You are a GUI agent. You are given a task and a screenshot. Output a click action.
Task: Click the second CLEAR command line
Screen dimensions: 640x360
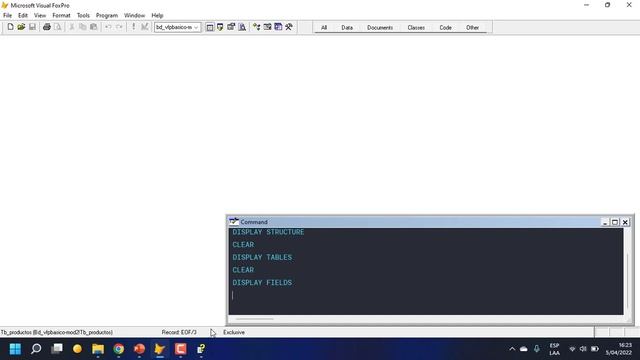[243, 270]
